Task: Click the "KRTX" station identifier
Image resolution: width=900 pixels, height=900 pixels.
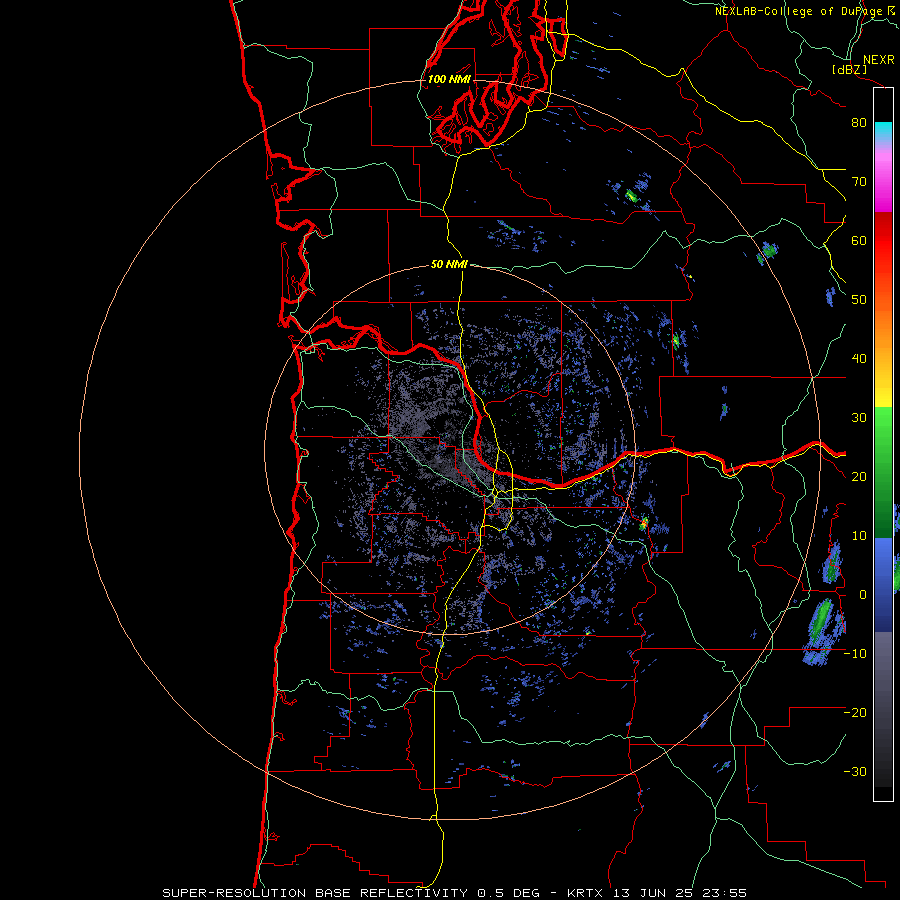Action: pyautogui.click(x=587, y=893)
